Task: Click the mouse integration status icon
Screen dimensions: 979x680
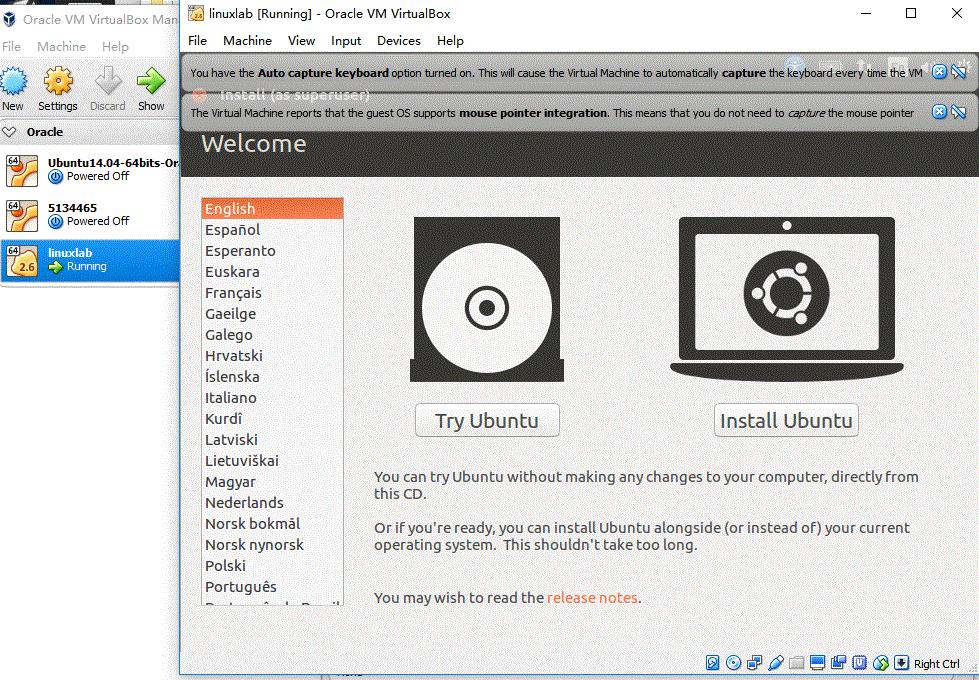Action: (x=881, y=663)
